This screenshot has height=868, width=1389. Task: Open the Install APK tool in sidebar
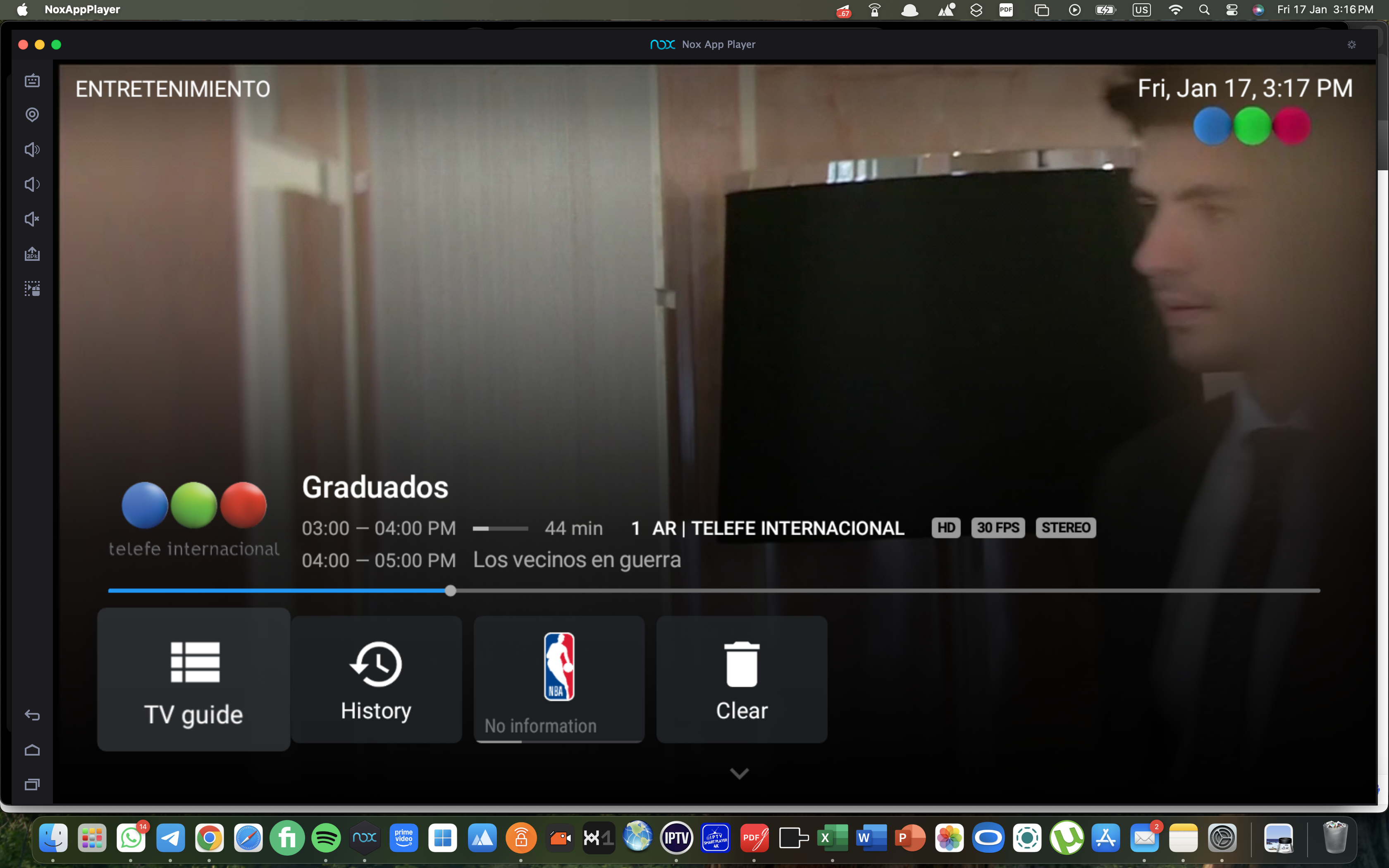[32, 254]
